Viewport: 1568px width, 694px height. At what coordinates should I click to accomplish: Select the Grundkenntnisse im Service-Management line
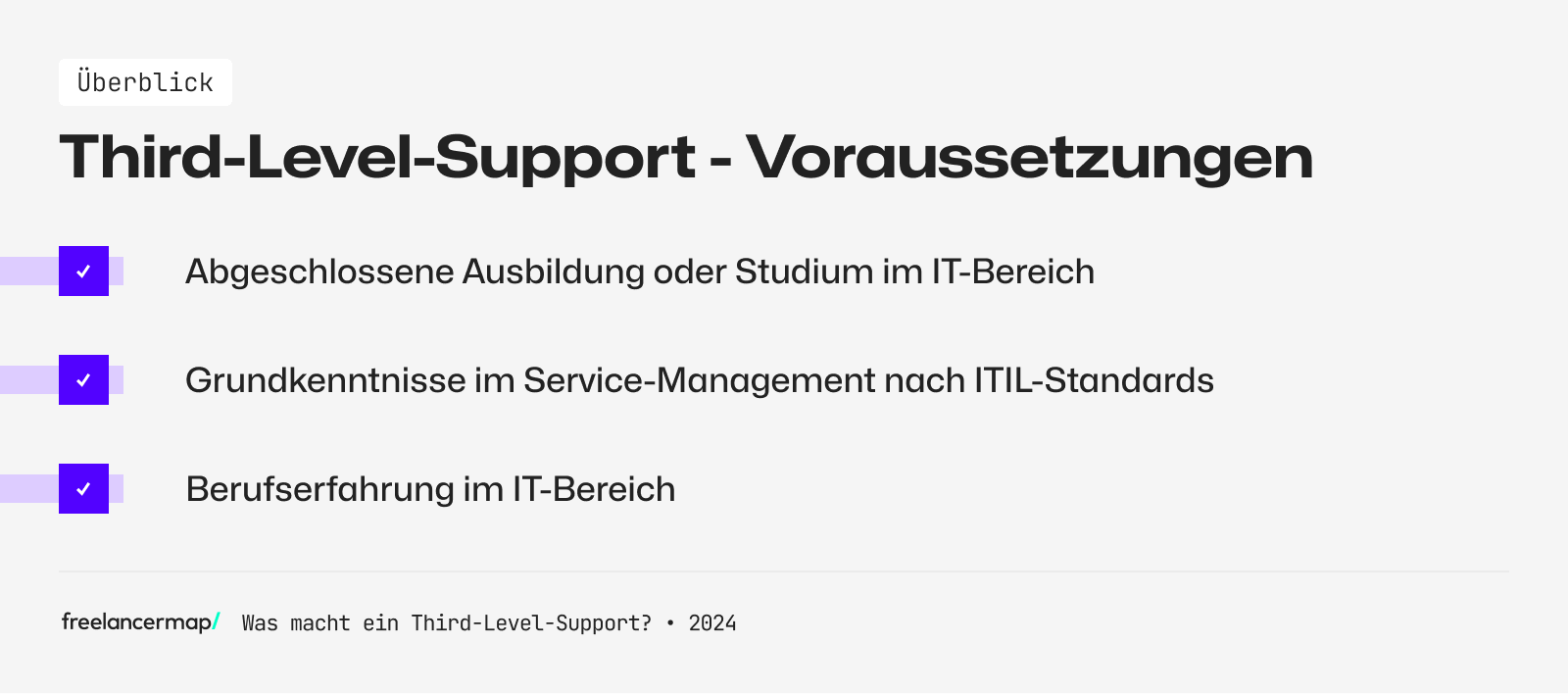(x=699, y=380)
